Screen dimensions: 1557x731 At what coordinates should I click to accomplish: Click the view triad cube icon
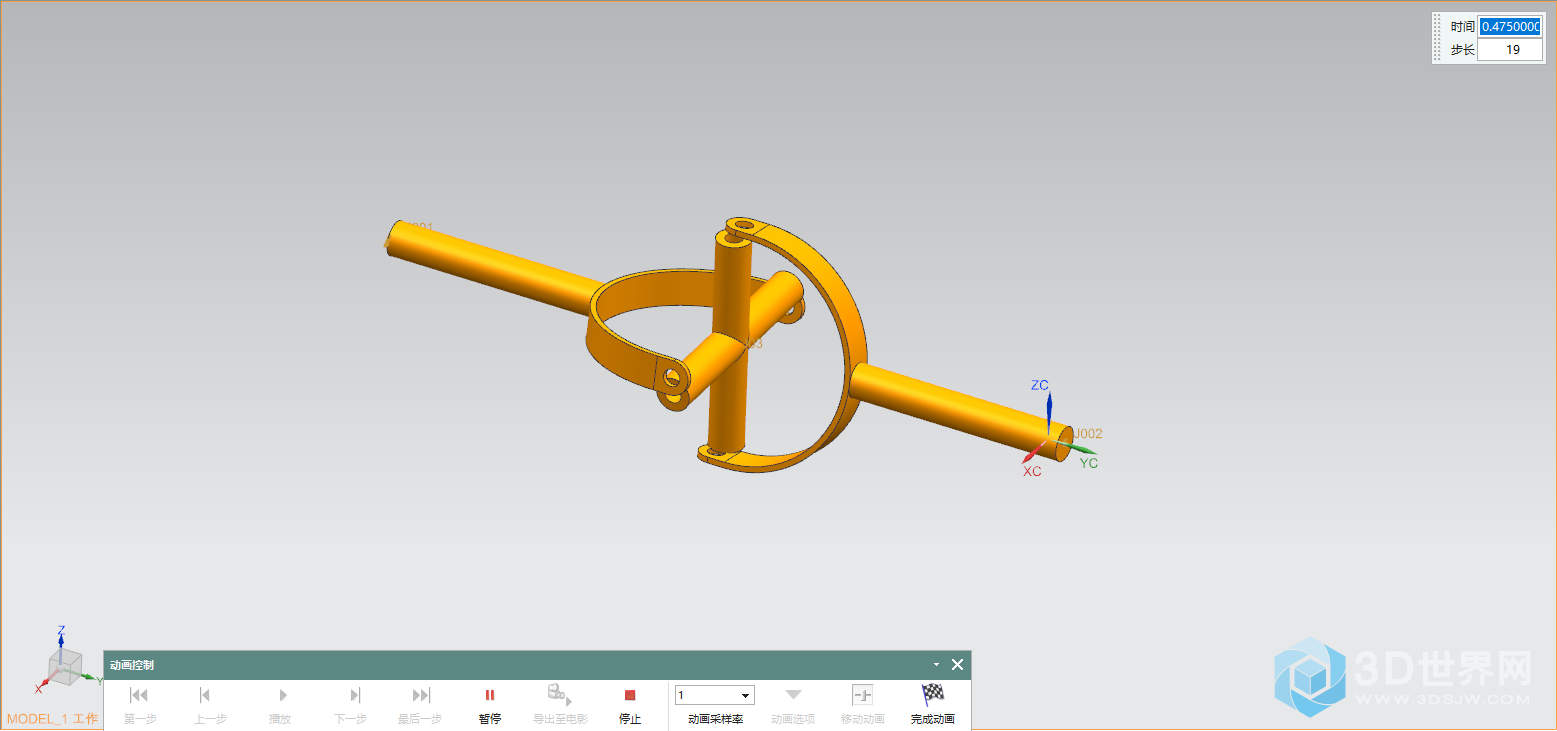coord(67,665)
